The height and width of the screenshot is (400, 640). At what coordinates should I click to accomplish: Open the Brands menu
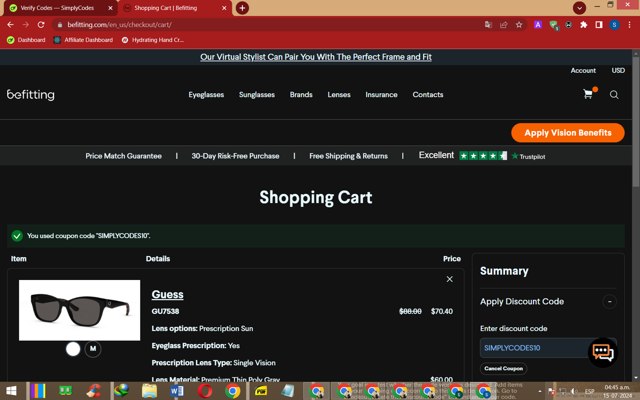click(301, 95)
